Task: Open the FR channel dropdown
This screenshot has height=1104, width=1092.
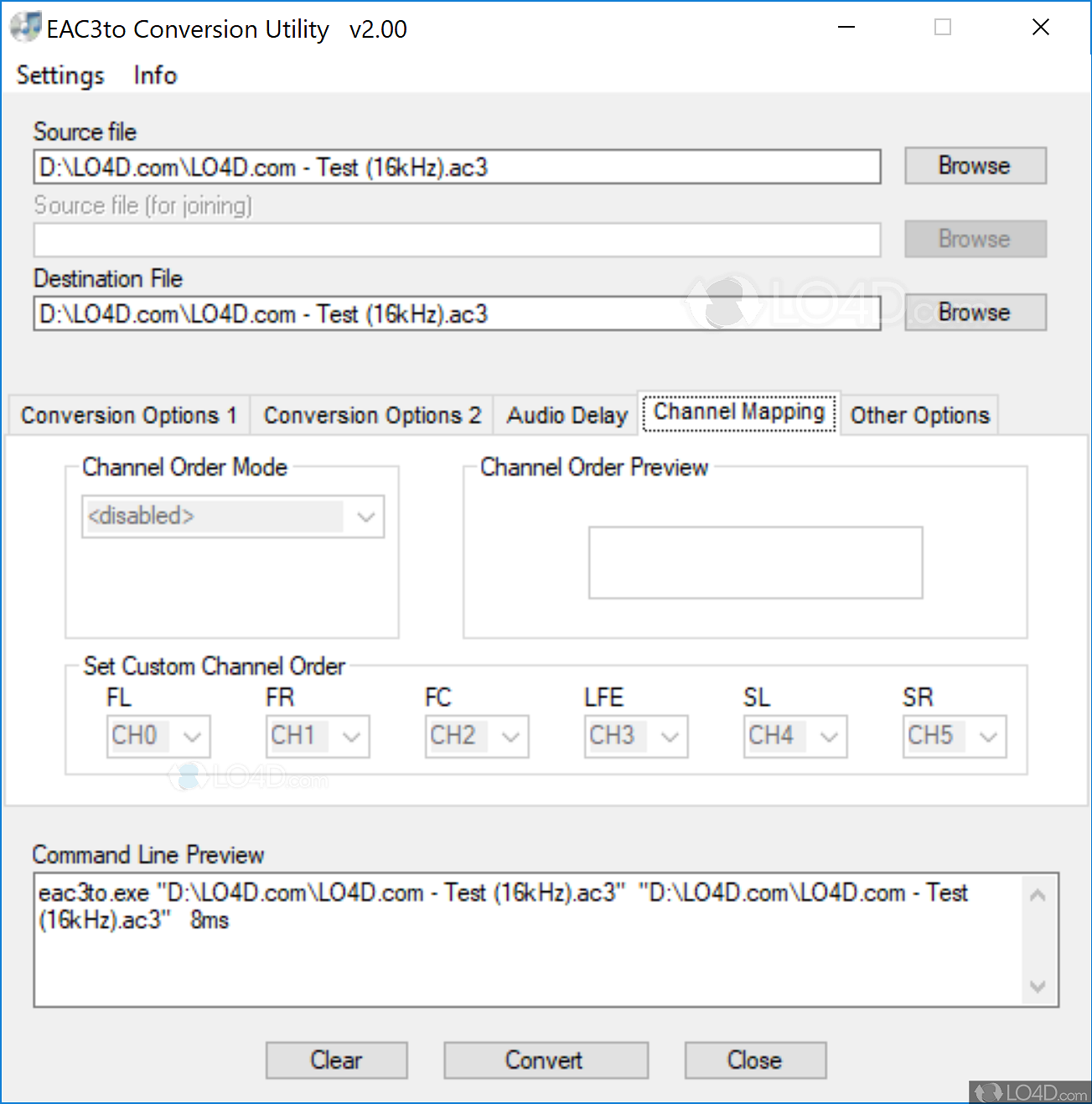Action: tap(318, 737)
